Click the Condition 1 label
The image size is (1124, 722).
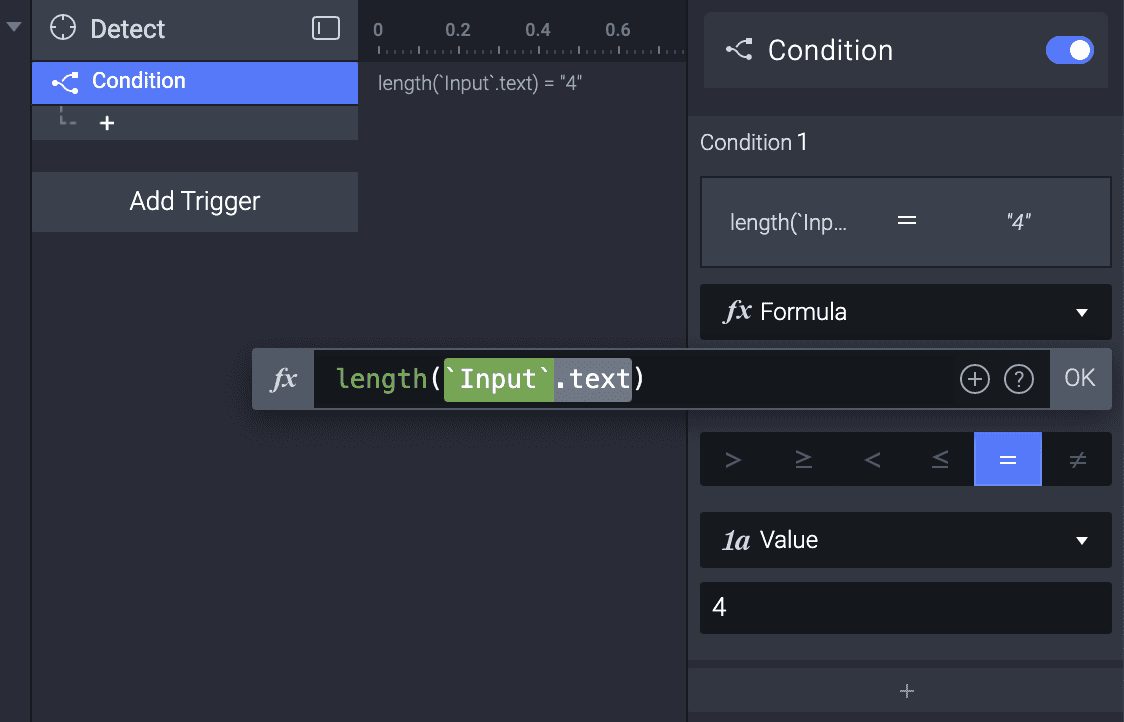point(753,142)
